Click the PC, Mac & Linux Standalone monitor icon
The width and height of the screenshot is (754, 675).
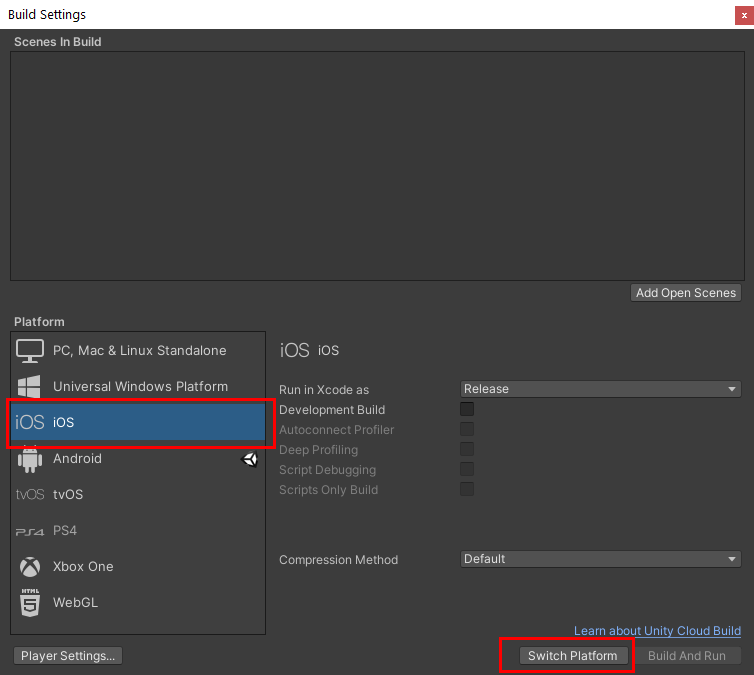click(x=30, y=351)
